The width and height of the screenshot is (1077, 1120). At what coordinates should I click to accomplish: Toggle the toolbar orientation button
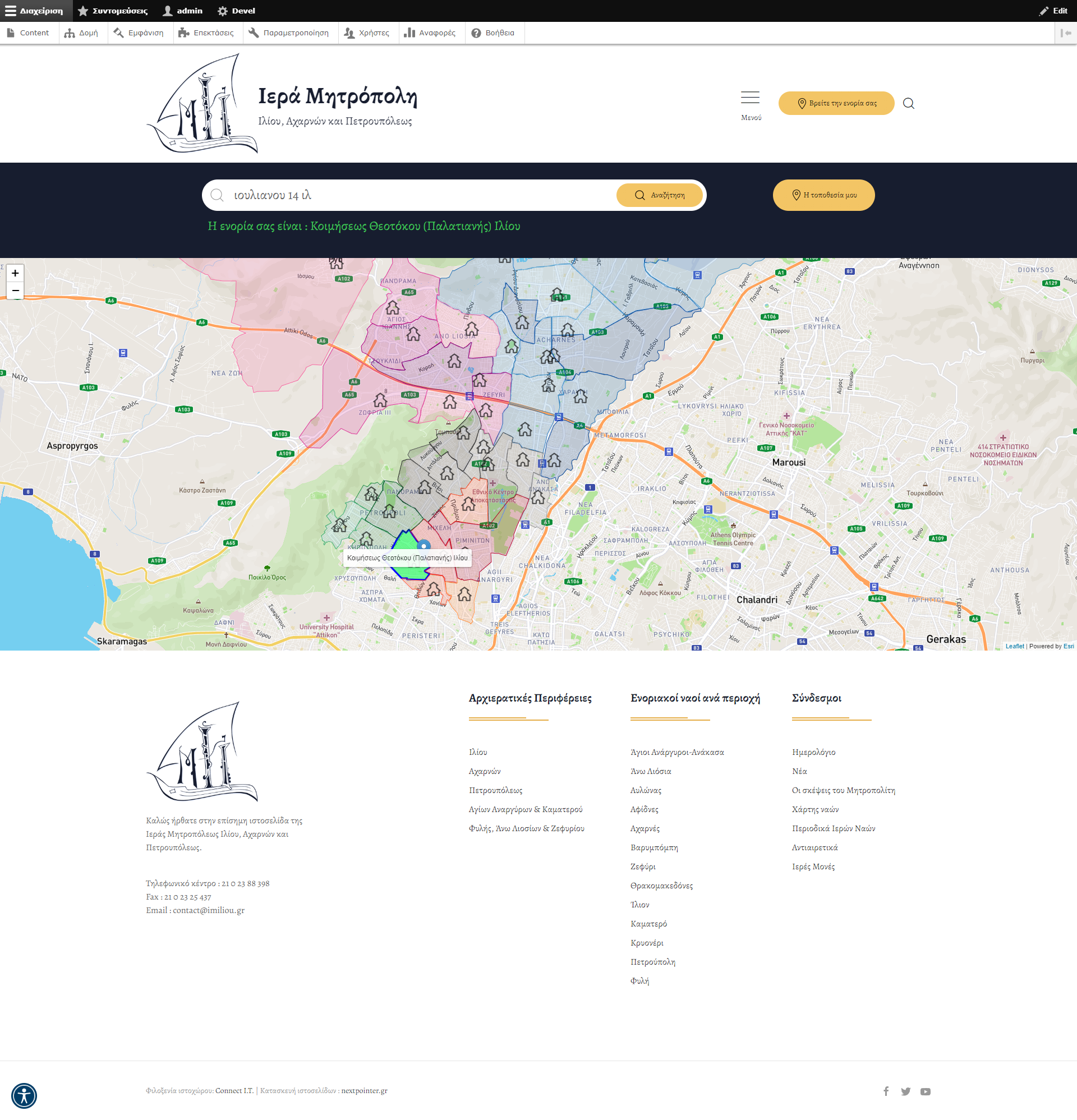[1066, 33]
